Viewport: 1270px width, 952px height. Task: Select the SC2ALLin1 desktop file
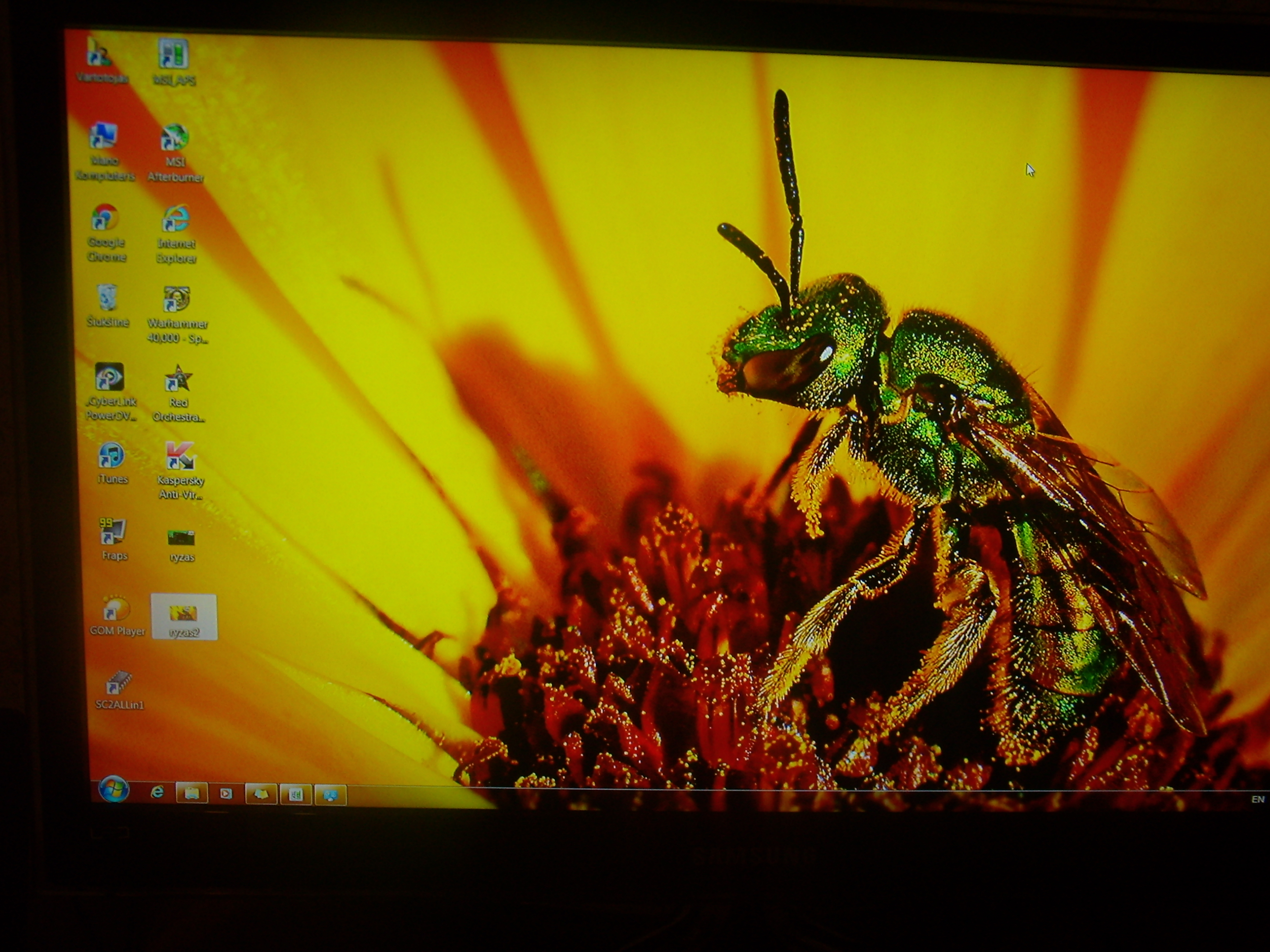click(120, 689)
